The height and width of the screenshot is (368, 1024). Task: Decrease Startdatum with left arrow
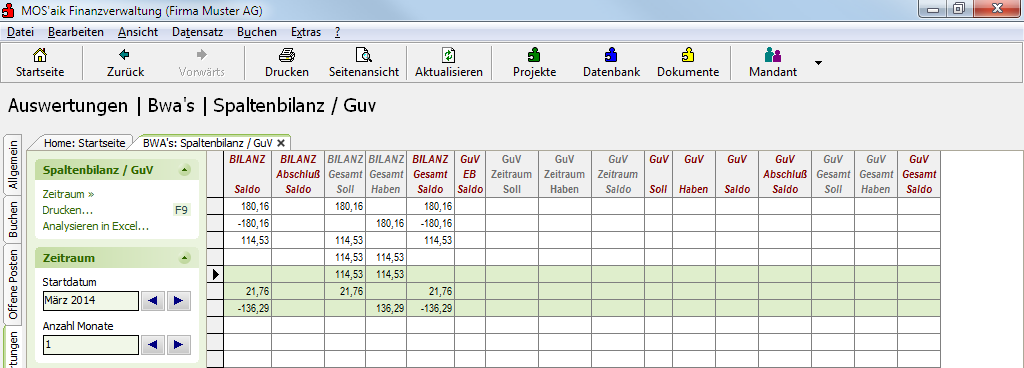pyautogui.click(x=153, y=301)
